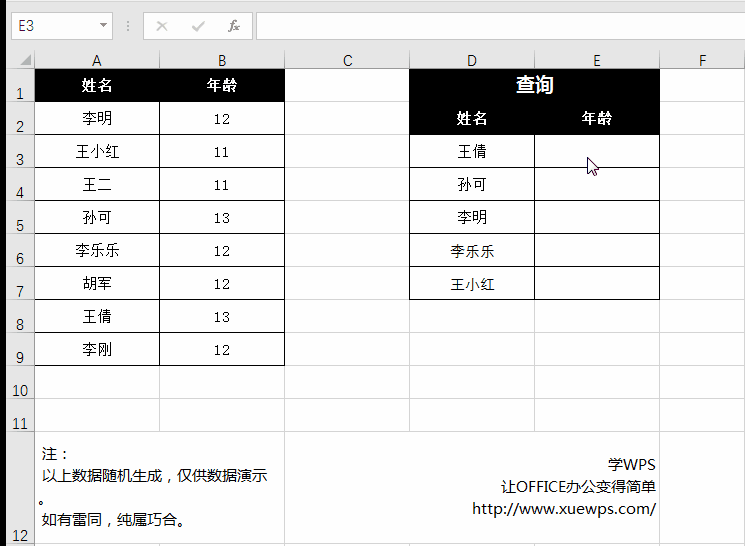This screenshot has height=546, width=745.
Task: Select empty age cell E5 beside query 李明
Action: pyautogui.click(x=597, y=217)
